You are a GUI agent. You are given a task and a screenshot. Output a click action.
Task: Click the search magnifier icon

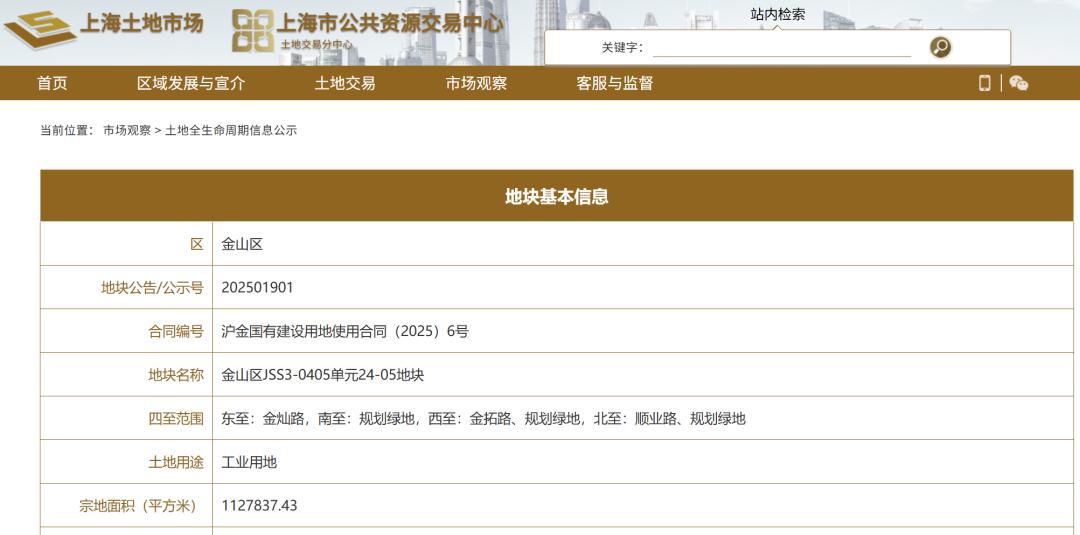coord(940,47)
